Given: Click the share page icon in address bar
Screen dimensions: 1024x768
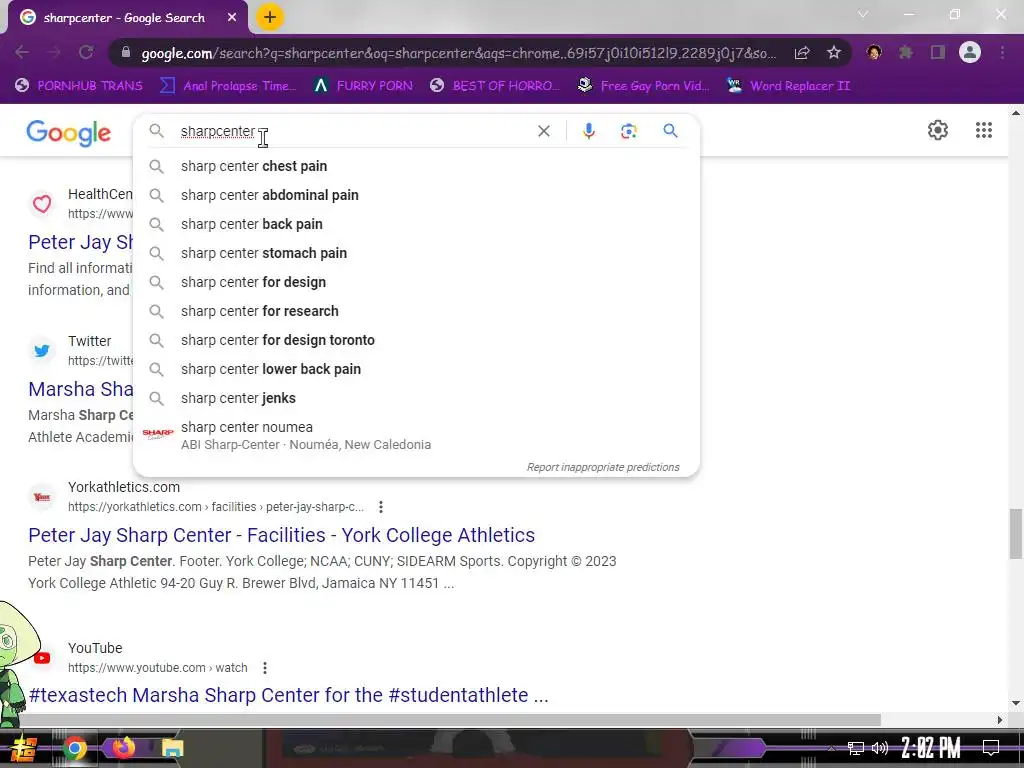Looking at the screenshot, I should click(x=802, y=53).
